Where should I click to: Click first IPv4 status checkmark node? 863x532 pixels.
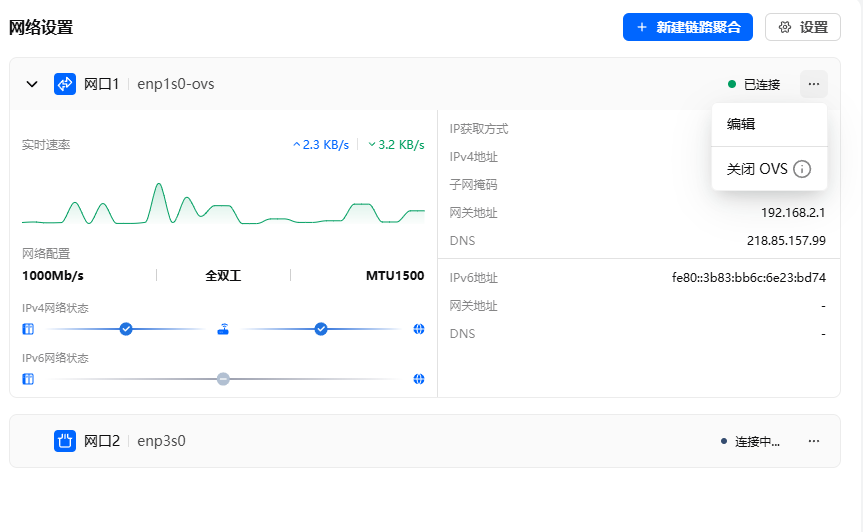[126, 329]
